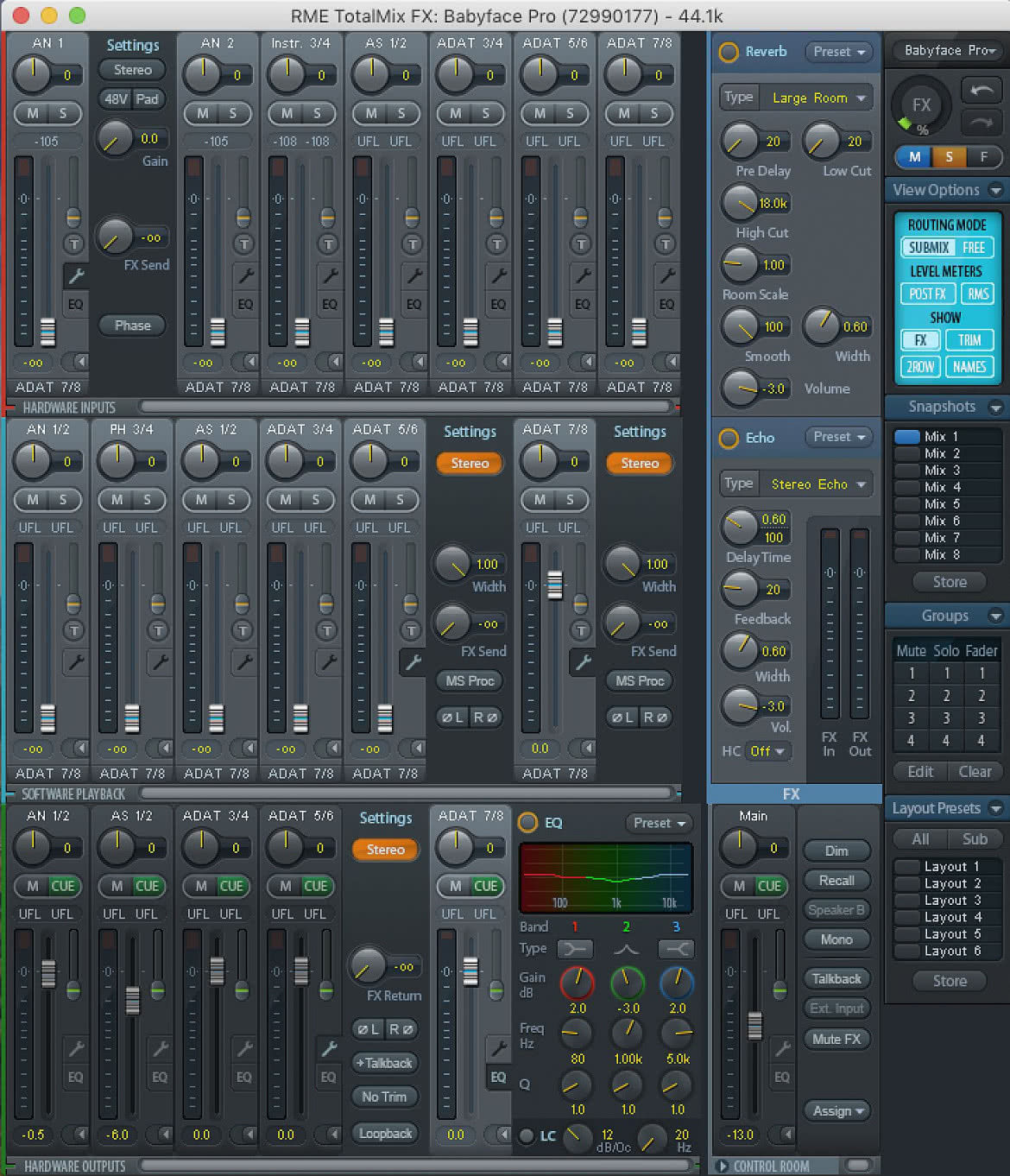Click trim T icon on software playback AN 1/2

(74, 630)
